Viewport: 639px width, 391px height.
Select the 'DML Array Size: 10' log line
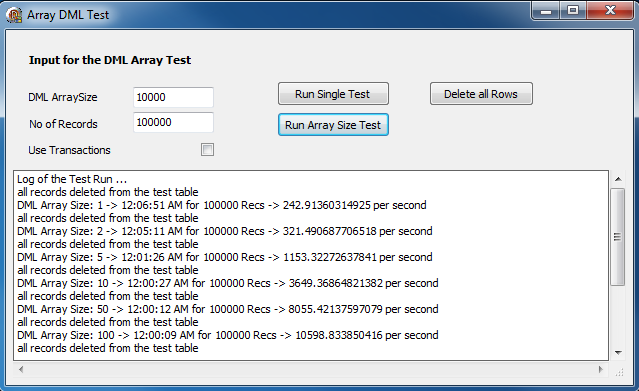pos(228,283)
